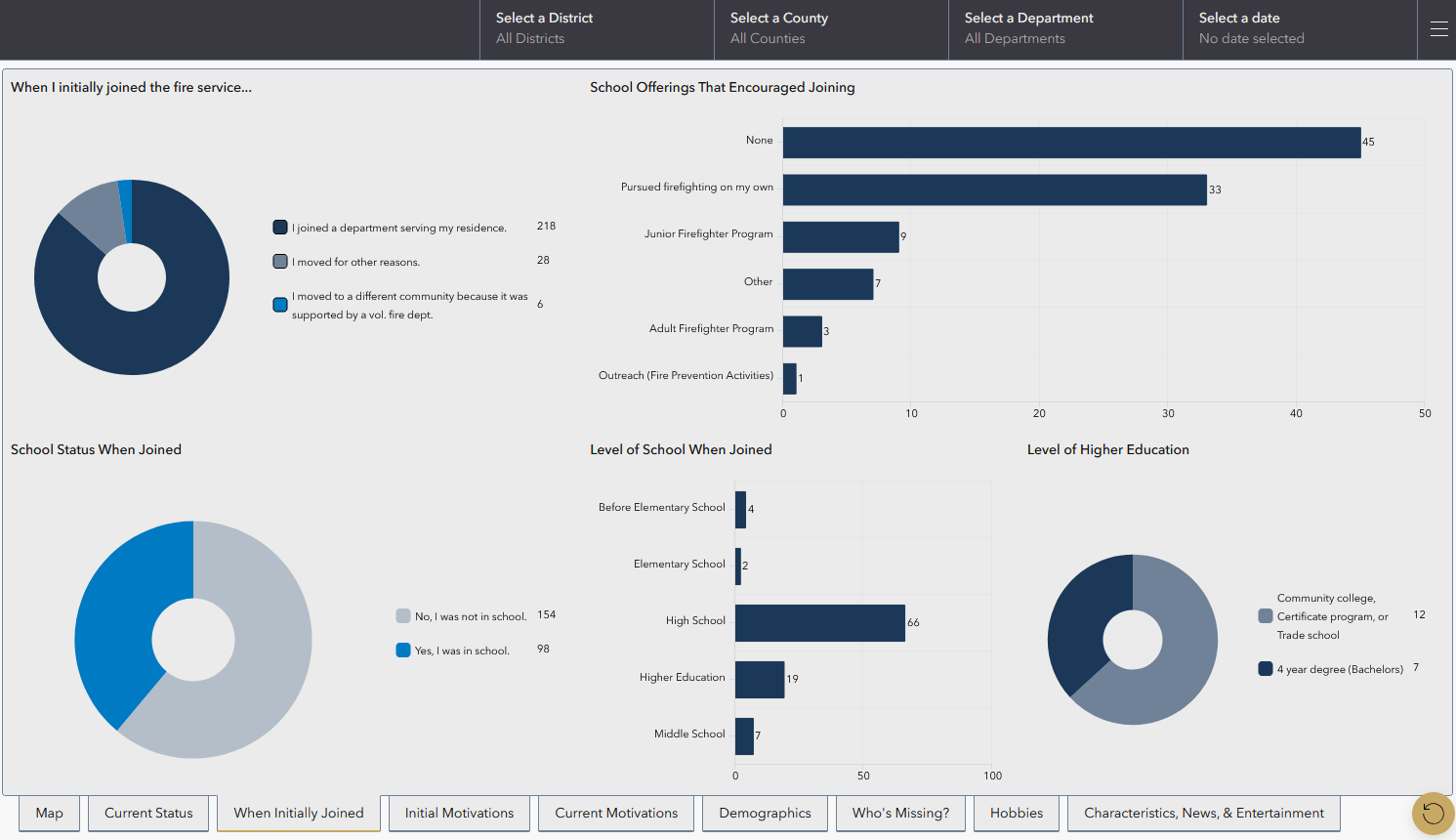Select the Outreach (Fire Prevention Activities) bar

(789, 379)
